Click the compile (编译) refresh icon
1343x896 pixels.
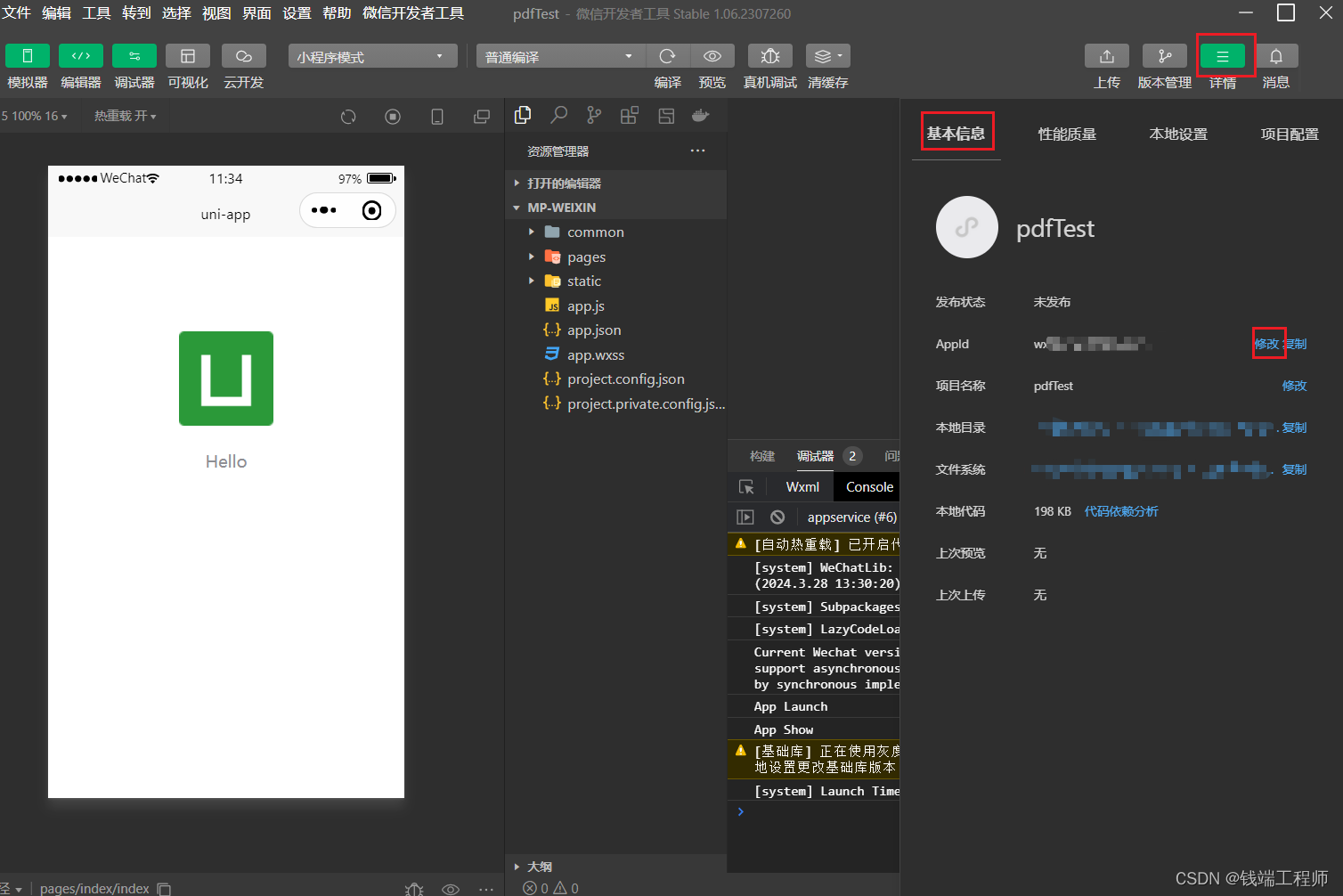[667, 56]
